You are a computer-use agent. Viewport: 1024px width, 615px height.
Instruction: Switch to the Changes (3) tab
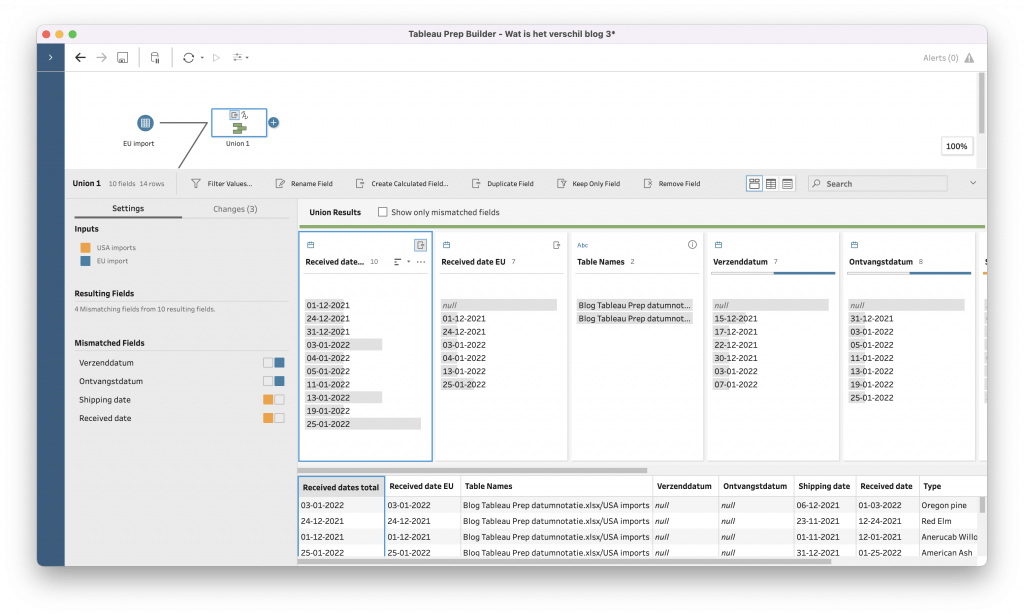[236, 209]
